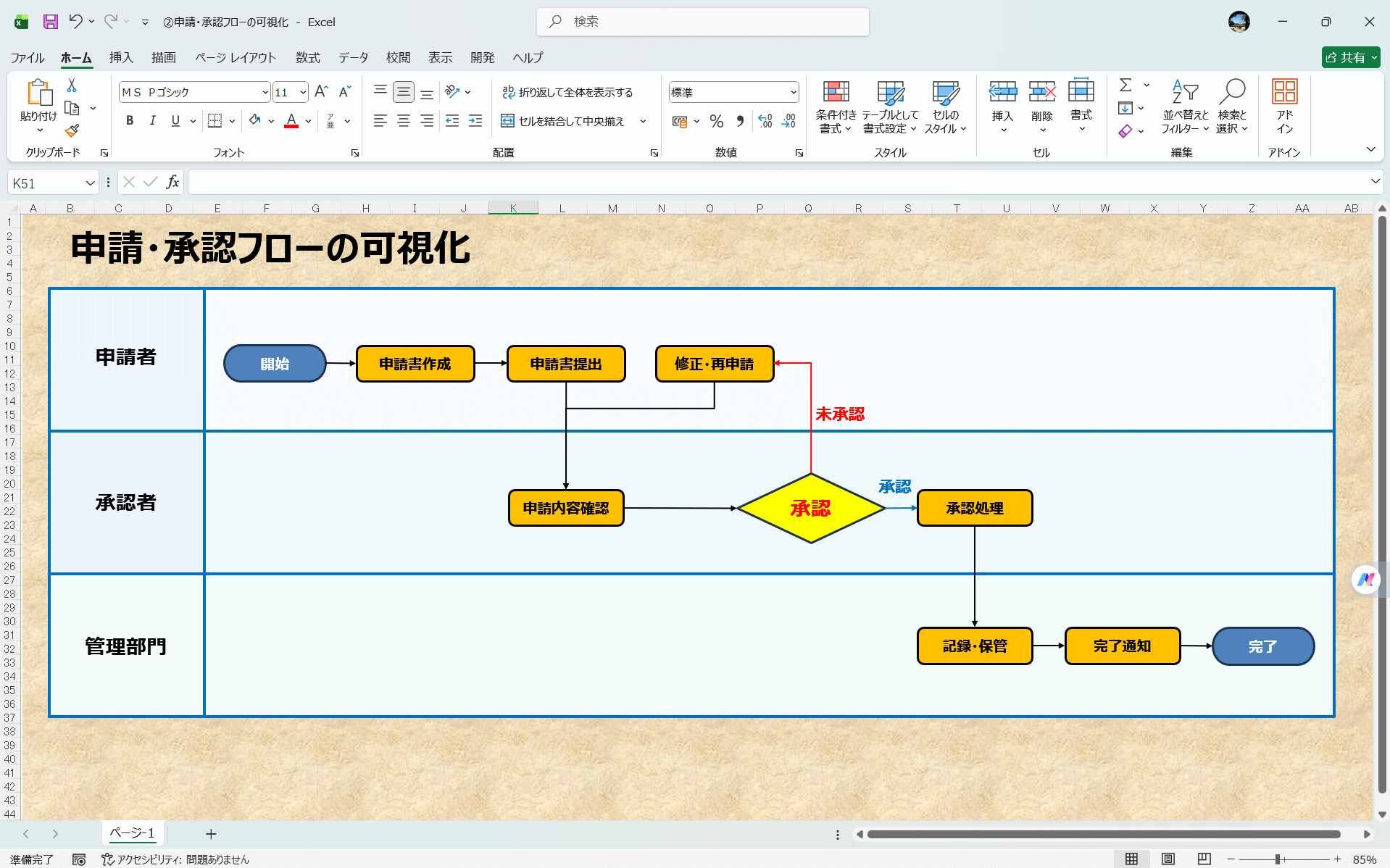The width and height of the screenshot is (1390, 868).
Task: Open the font size dropdown
Action: (303, 92)
